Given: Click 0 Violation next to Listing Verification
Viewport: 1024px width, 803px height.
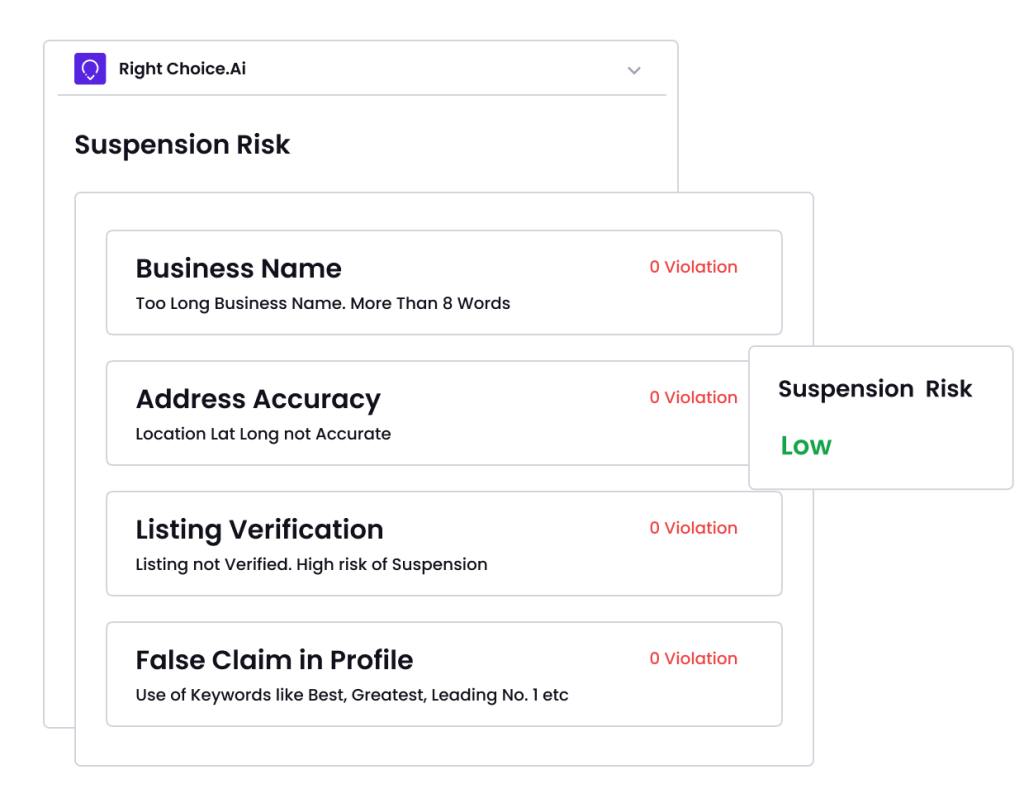Looking at the screenshot, I should pyautogui.click(x=694, y=528).
